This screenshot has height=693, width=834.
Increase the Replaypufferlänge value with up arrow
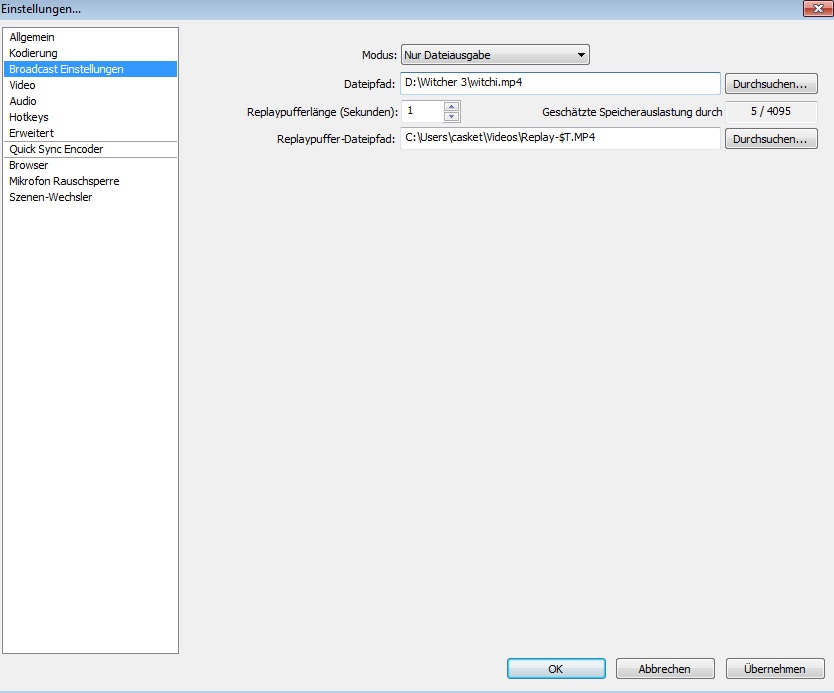pyautogui.click(x=452, y=107)
